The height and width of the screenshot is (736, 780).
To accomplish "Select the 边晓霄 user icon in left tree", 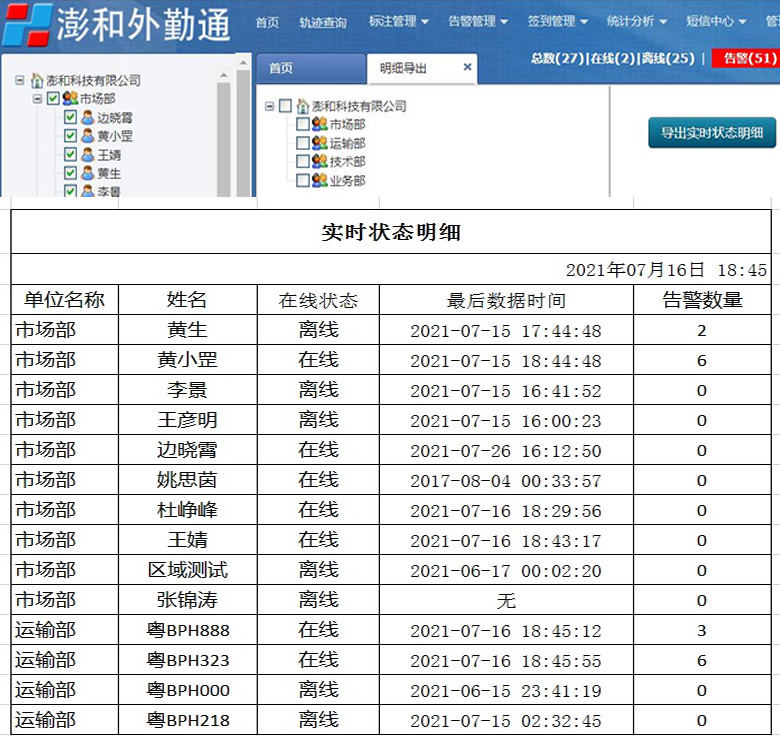I will click(x=88, y=117).
